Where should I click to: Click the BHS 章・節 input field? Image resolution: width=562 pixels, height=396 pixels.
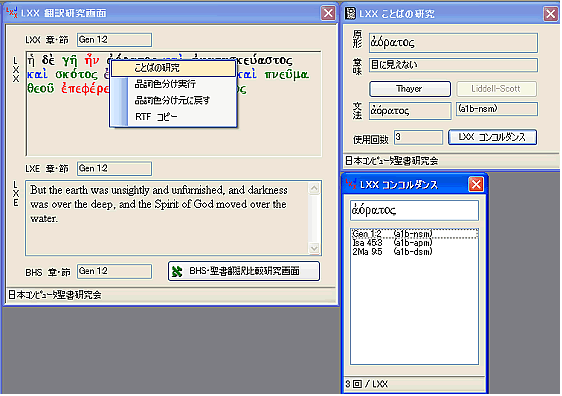click(114, 271)
